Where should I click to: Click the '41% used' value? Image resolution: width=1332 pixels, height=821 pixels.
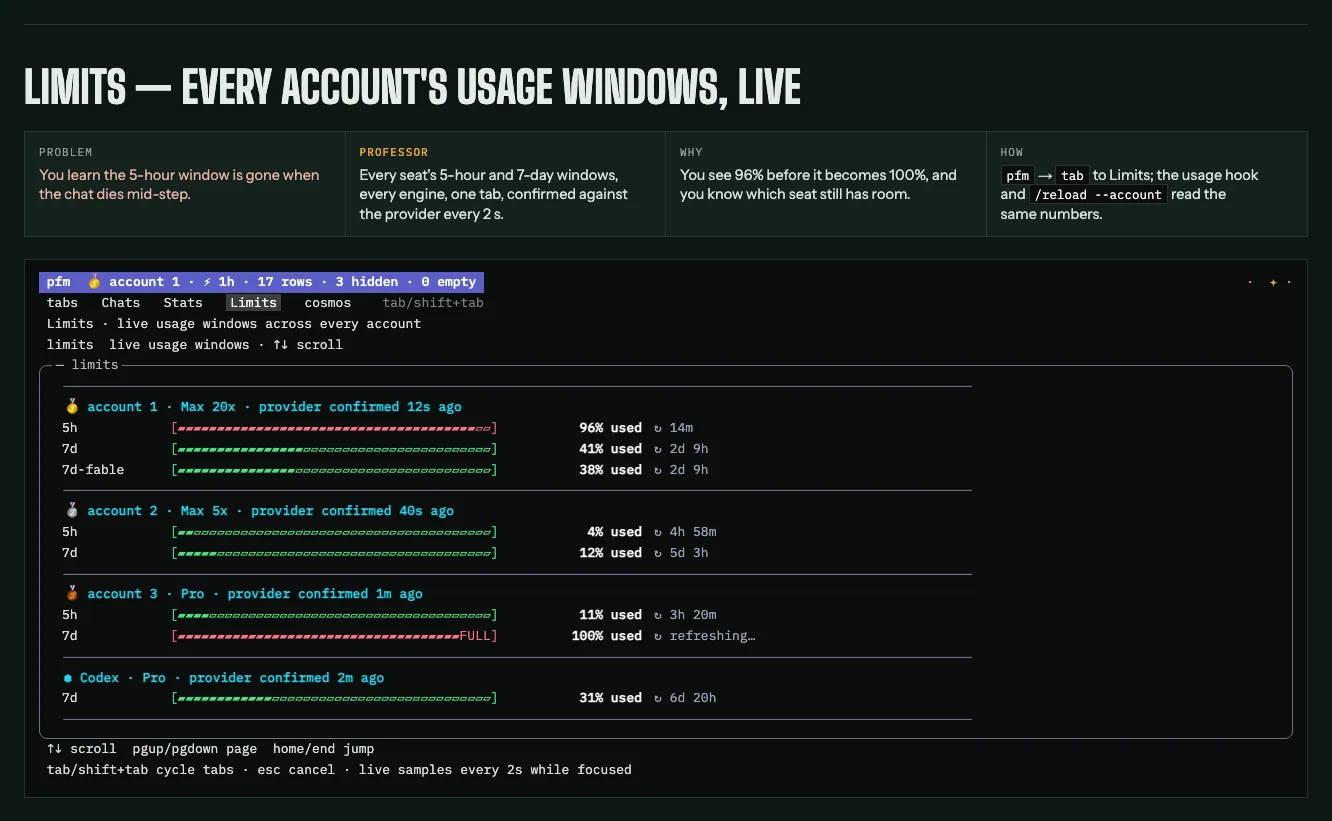(x=610, y=449)
